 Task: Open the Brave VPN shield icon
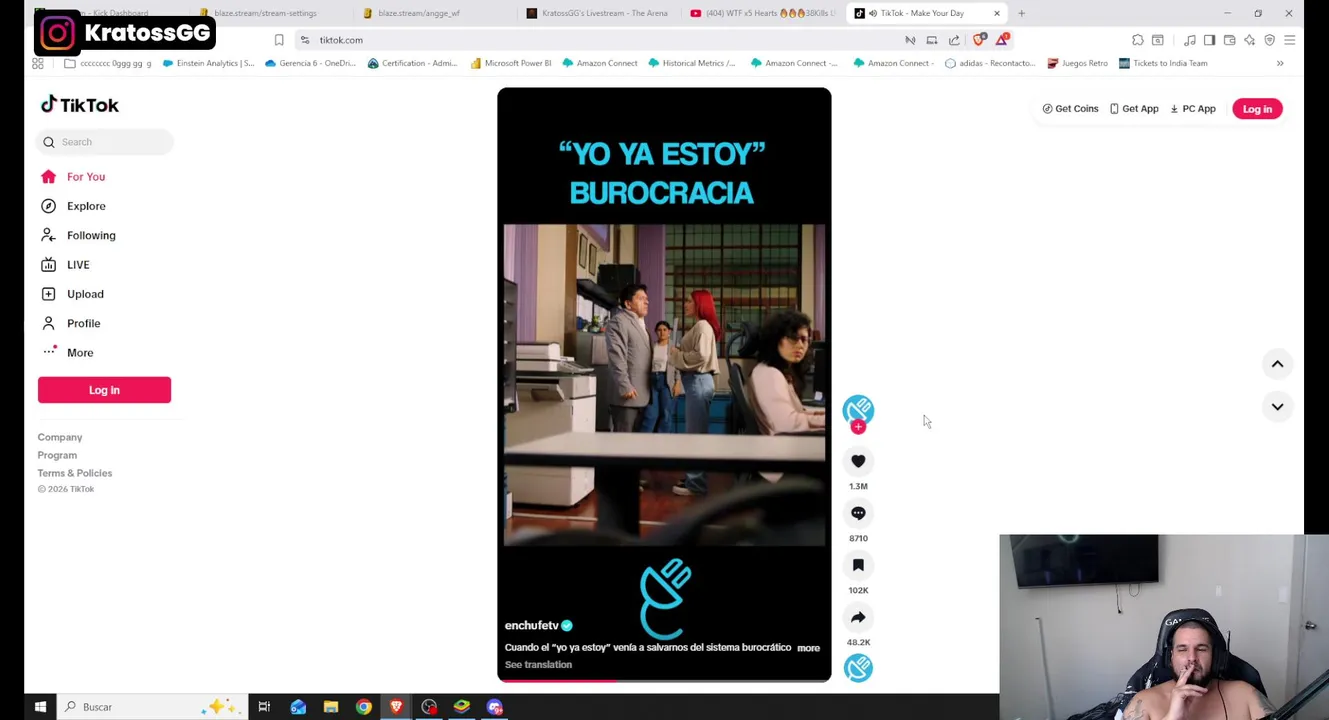point(1269,40)
